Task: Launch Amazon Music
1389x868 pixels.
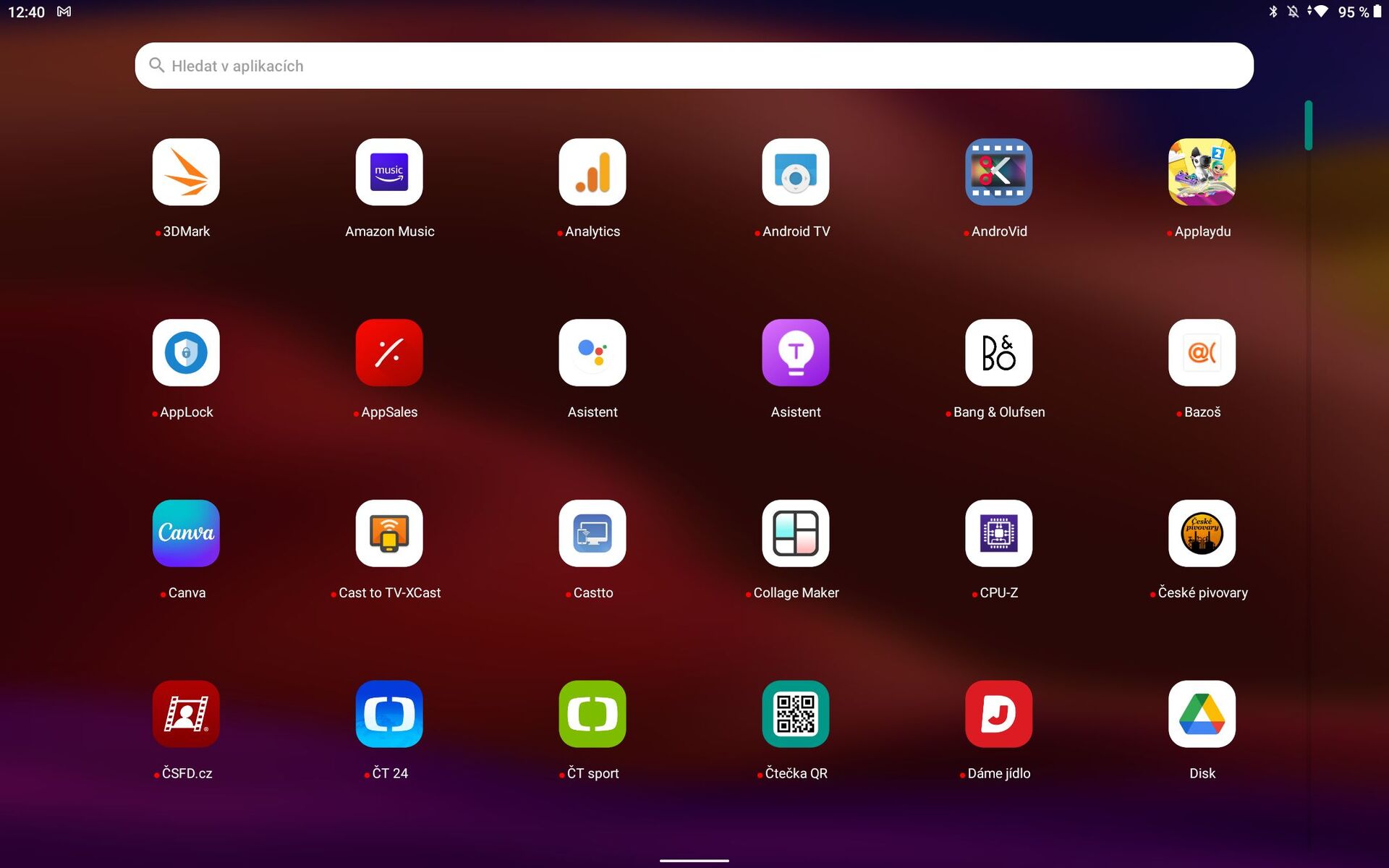Action: coord(389,172)
